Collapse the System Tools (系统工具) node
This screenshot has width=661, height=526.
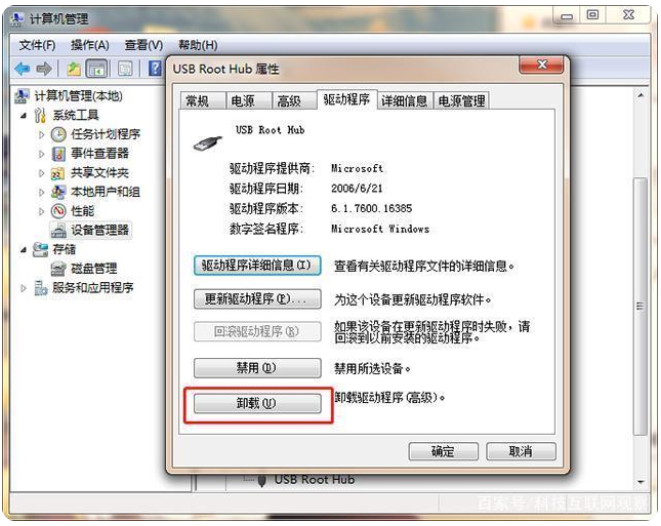[24, 115]
